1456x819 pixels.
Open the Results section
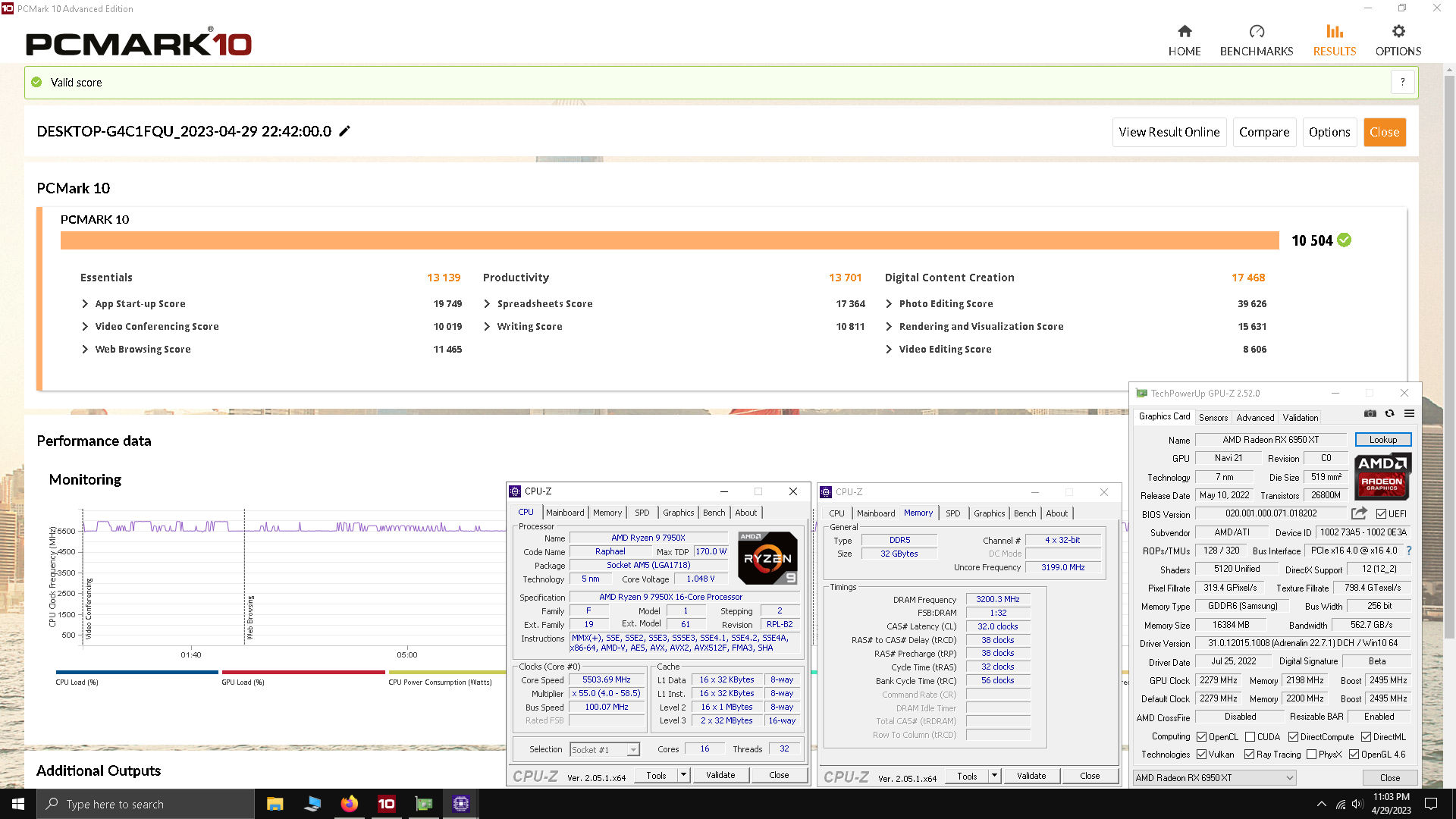point(1334,40)
